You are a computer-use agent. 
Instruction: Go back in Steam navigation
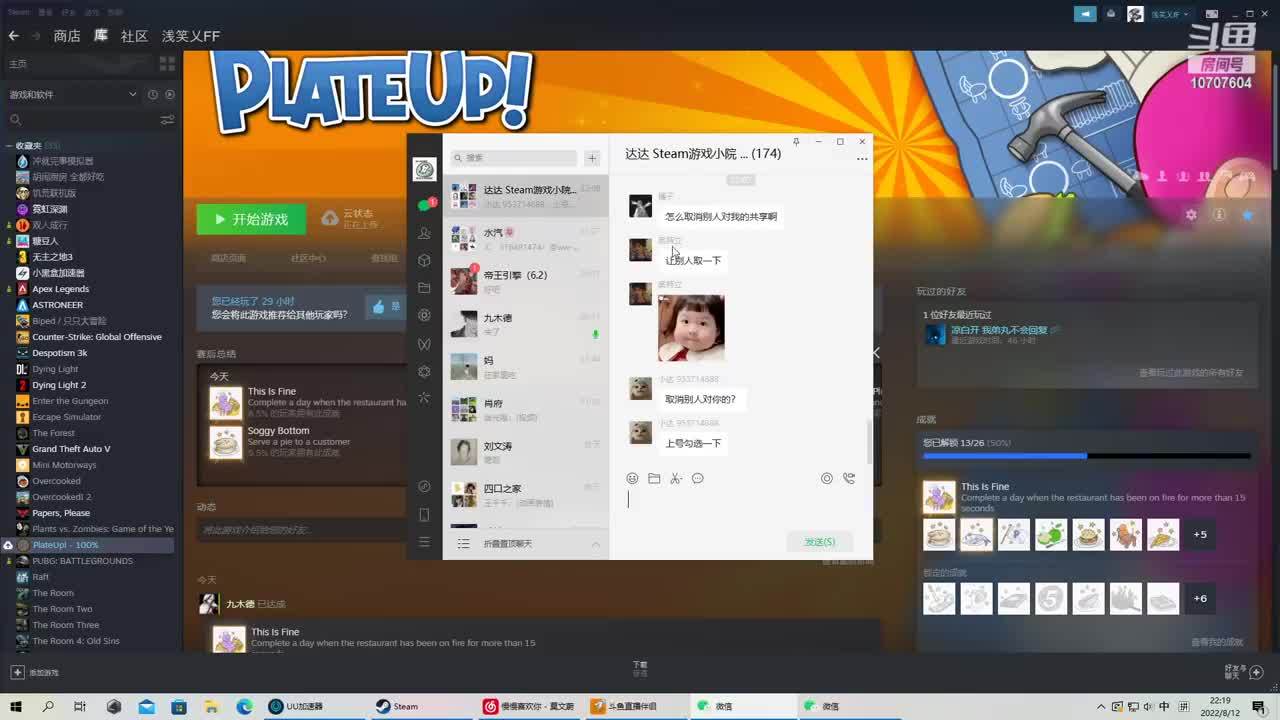pyautogui.click(x=13, y=36)
